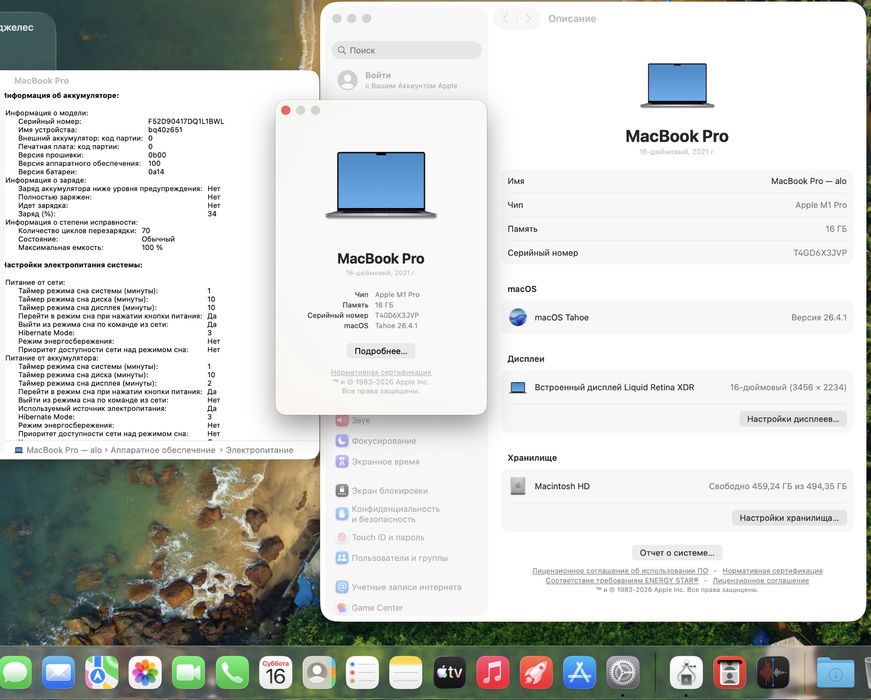Screen dimensions: 871x700
Task: Launch FaceTime from the Dock
Action: tap(188, 672)
